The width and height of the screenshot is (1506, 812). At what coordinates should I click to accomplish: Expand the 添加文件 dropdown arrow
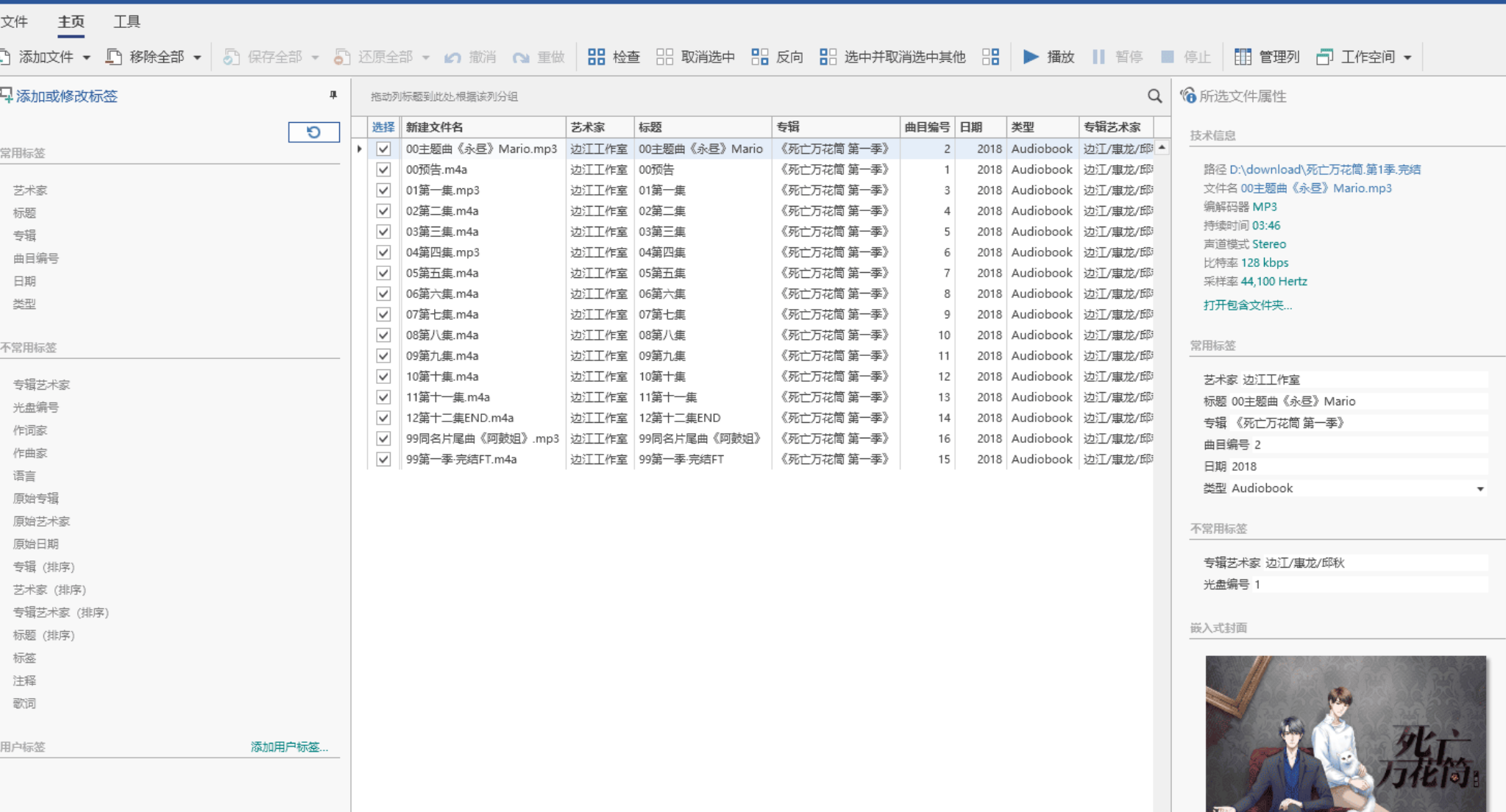pos(87,57)
